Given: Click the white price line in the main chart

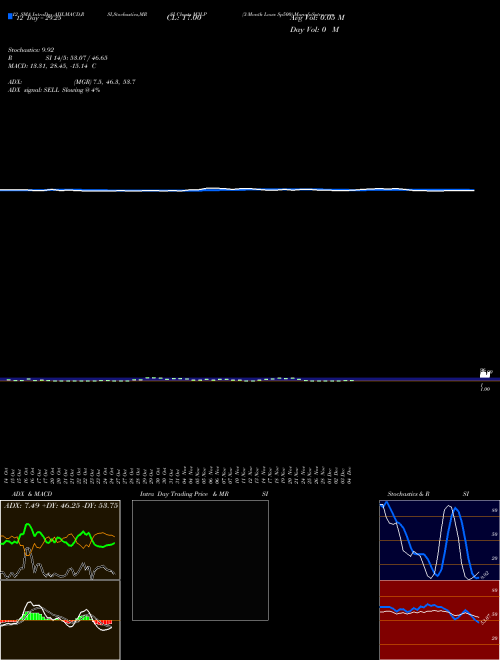Looking at the screenshot, I should click(x=237, y=189).
